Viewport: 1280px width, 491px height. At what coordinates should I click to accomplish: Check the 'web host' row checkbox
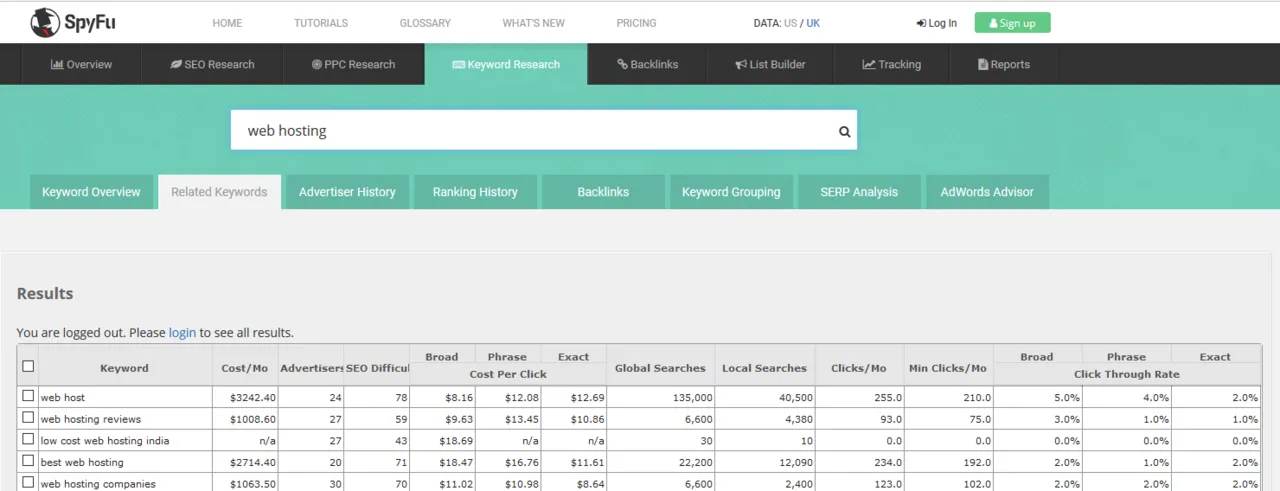tap(28, 396)
